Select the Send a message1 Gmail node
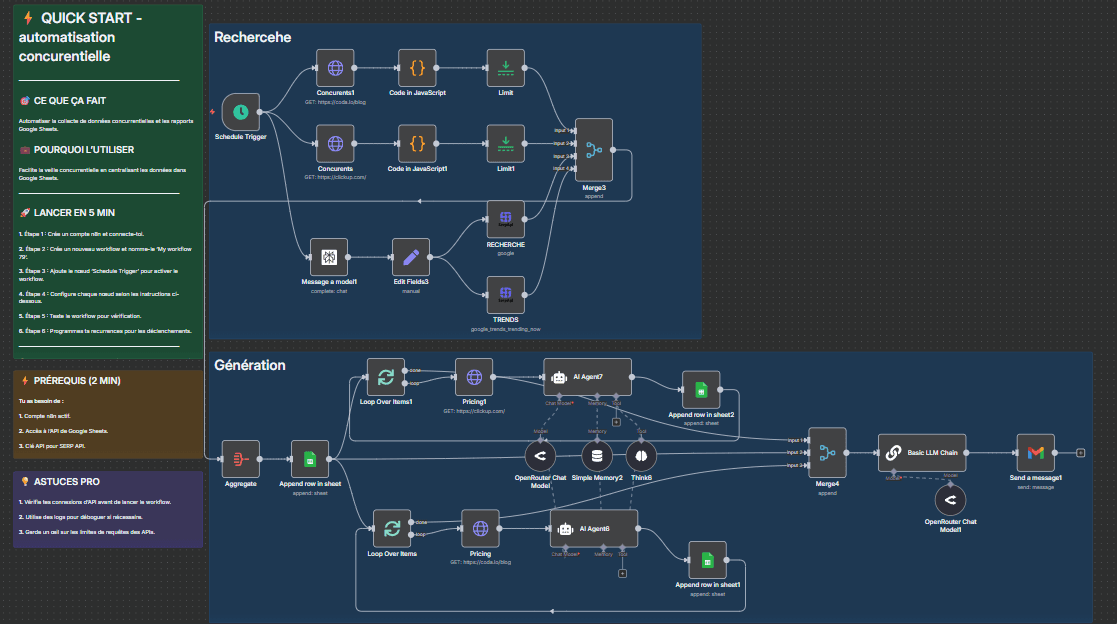Screen dimensions: 1117x624 1035,453
